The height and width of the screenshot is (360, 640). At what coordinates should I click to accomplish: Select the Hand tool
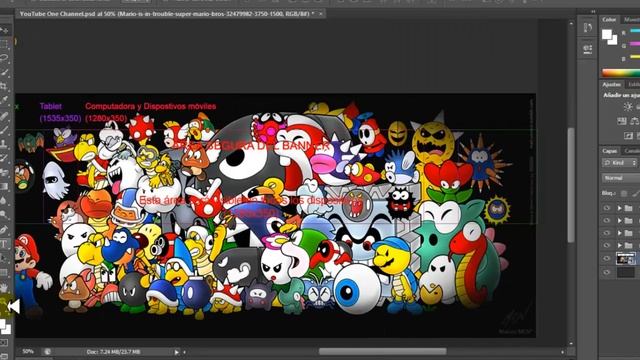click(5, 288)
